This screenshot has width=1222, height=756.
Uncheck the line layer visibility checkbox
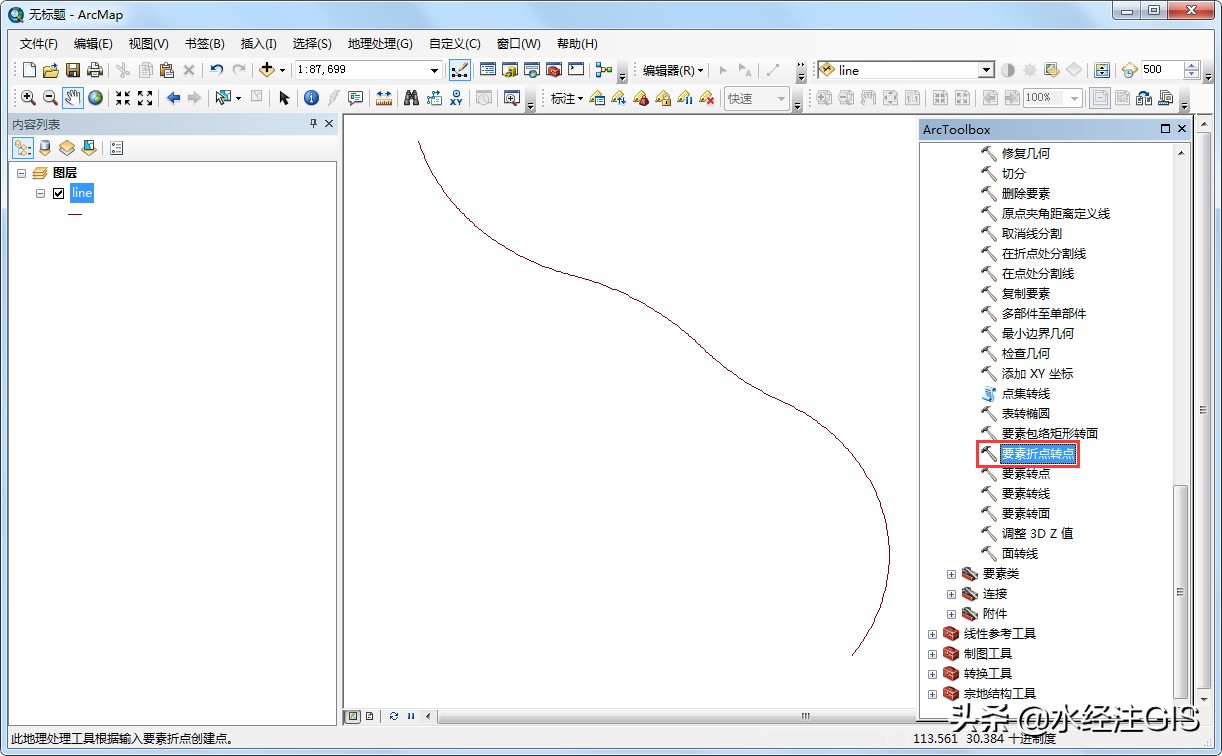[59, 193]
